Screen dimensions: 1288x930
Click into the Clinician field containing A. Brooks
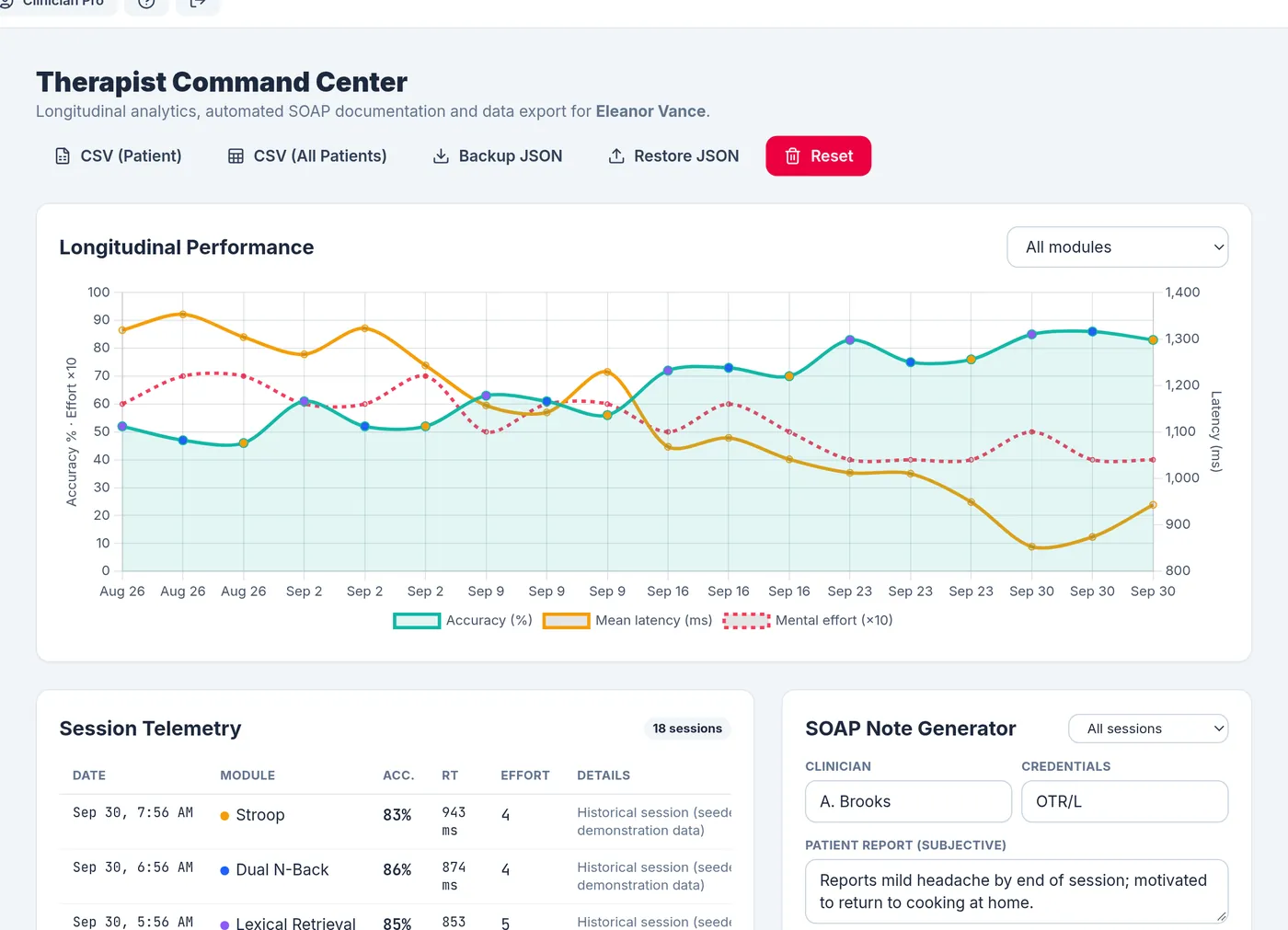coord(909,802)
